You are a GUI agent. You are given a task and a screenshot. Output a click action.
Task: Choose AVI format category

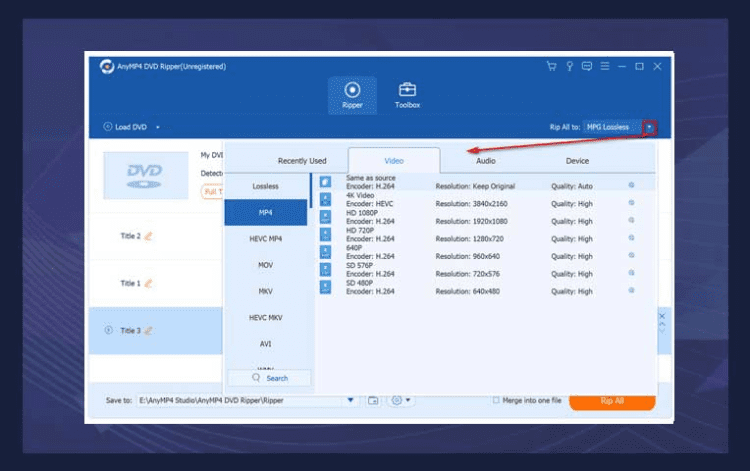[265, 344]
